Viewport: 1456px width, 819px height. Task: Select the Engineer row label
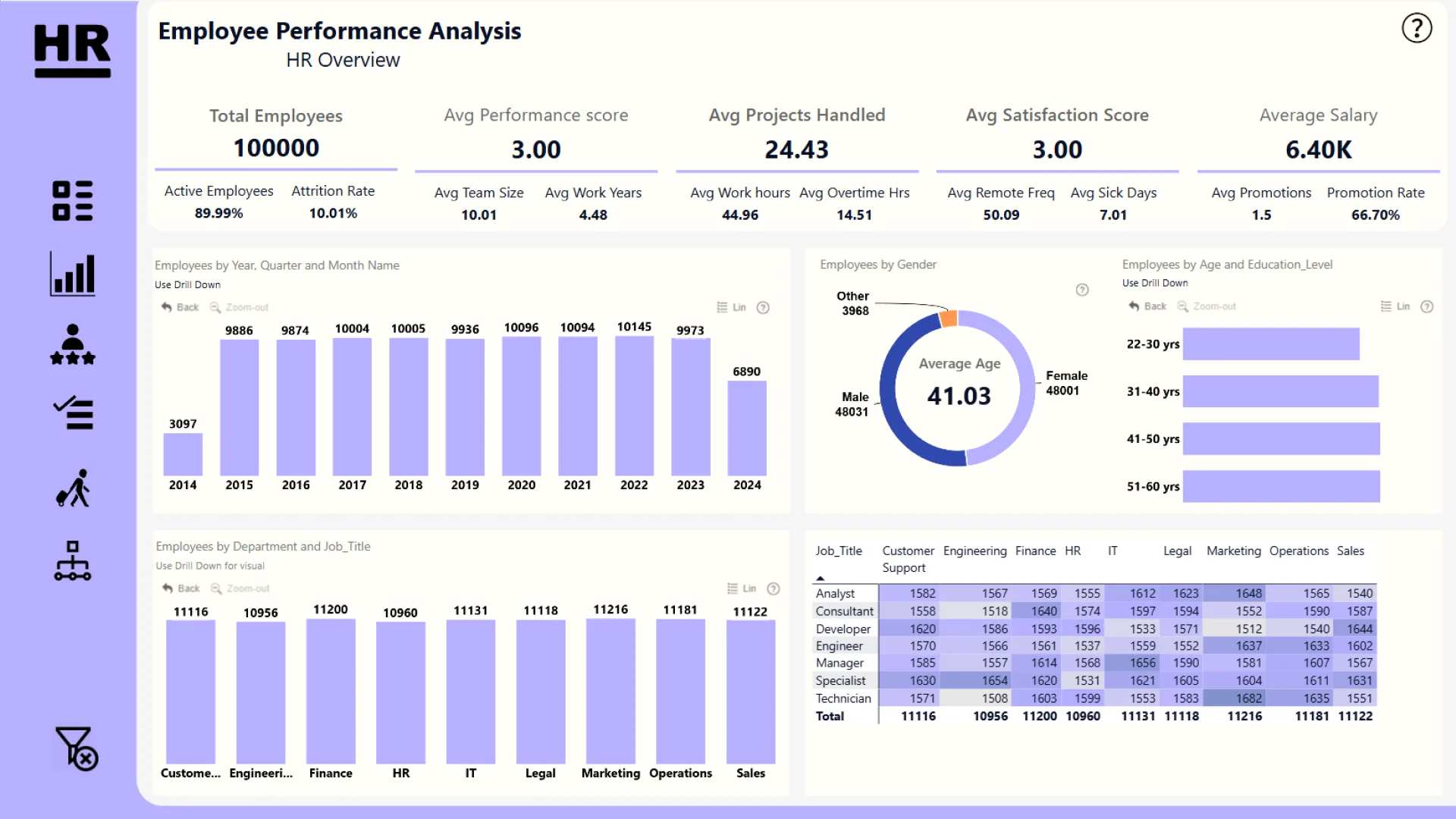(x=839, y=646)
